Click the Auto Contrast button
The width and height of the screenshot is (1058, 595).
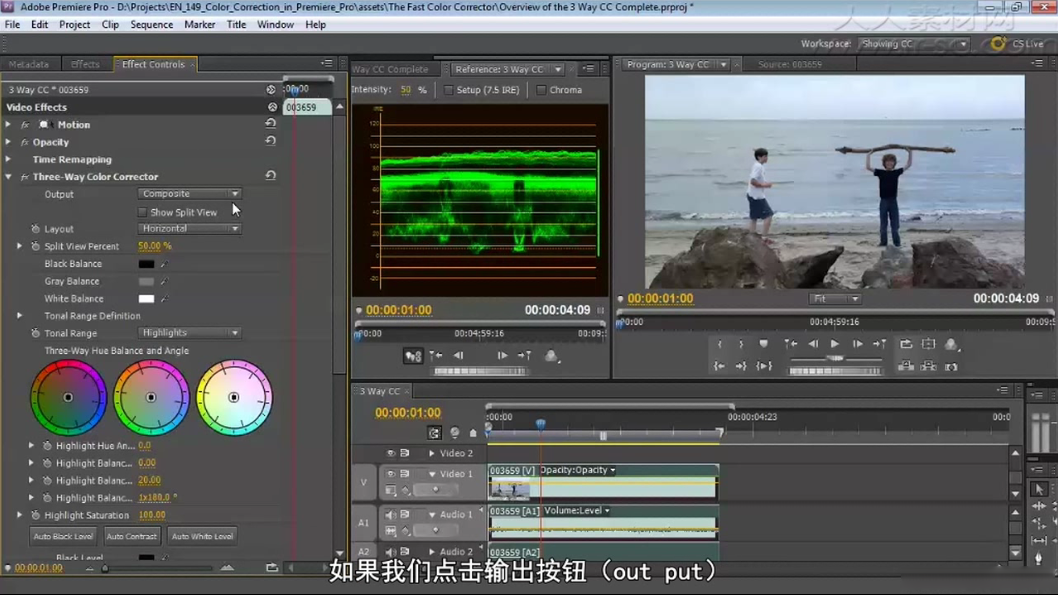[x=132, y=536]
